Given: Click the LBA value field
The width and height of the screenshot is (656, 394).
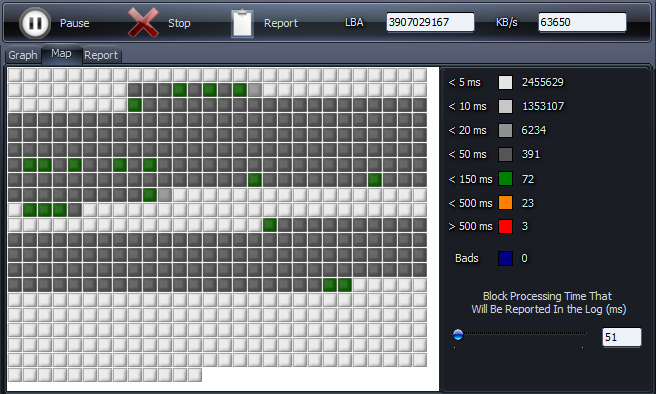Looking at the screenshot, I should [x=430, y=22].
